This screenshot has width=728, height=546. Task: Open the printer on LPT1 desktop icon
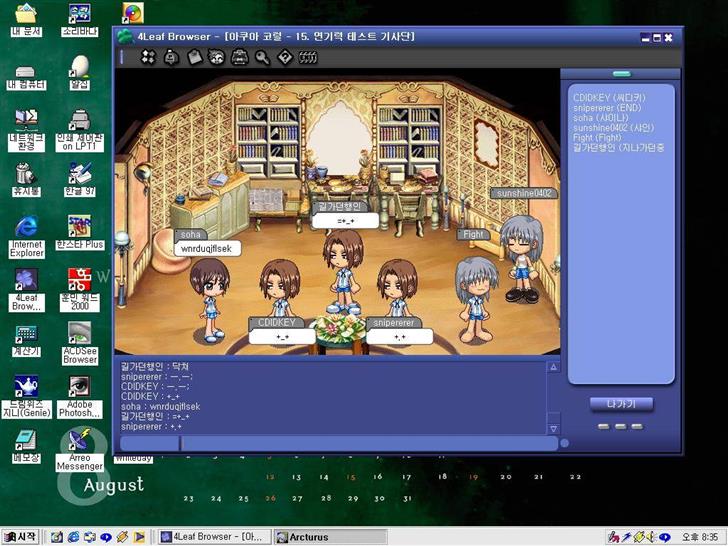click(x=80, y=130)
